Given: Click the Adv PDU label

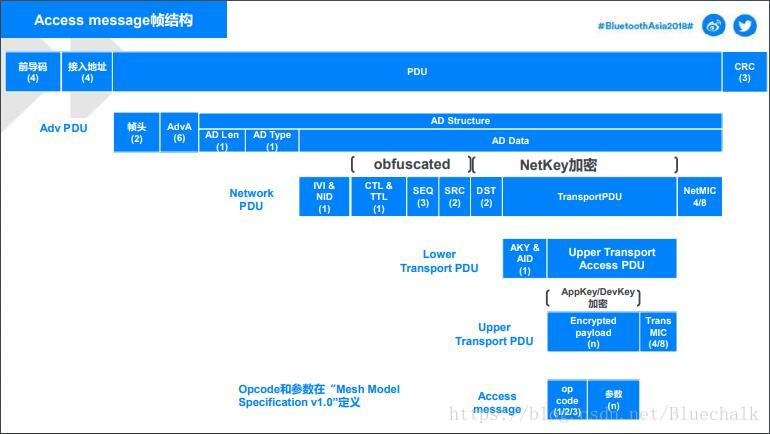Looking at the screenshot, I should [x=63, y=128].
